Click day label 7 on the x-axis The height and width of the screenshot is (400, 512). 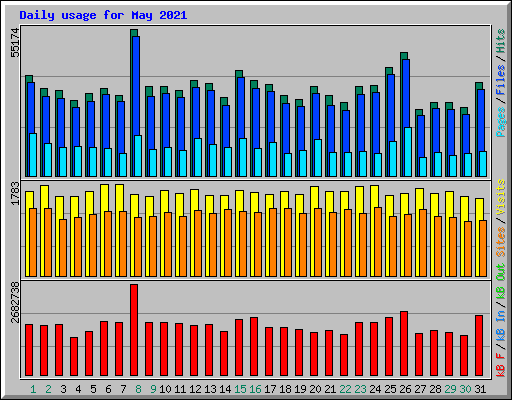tap(123, 389)
